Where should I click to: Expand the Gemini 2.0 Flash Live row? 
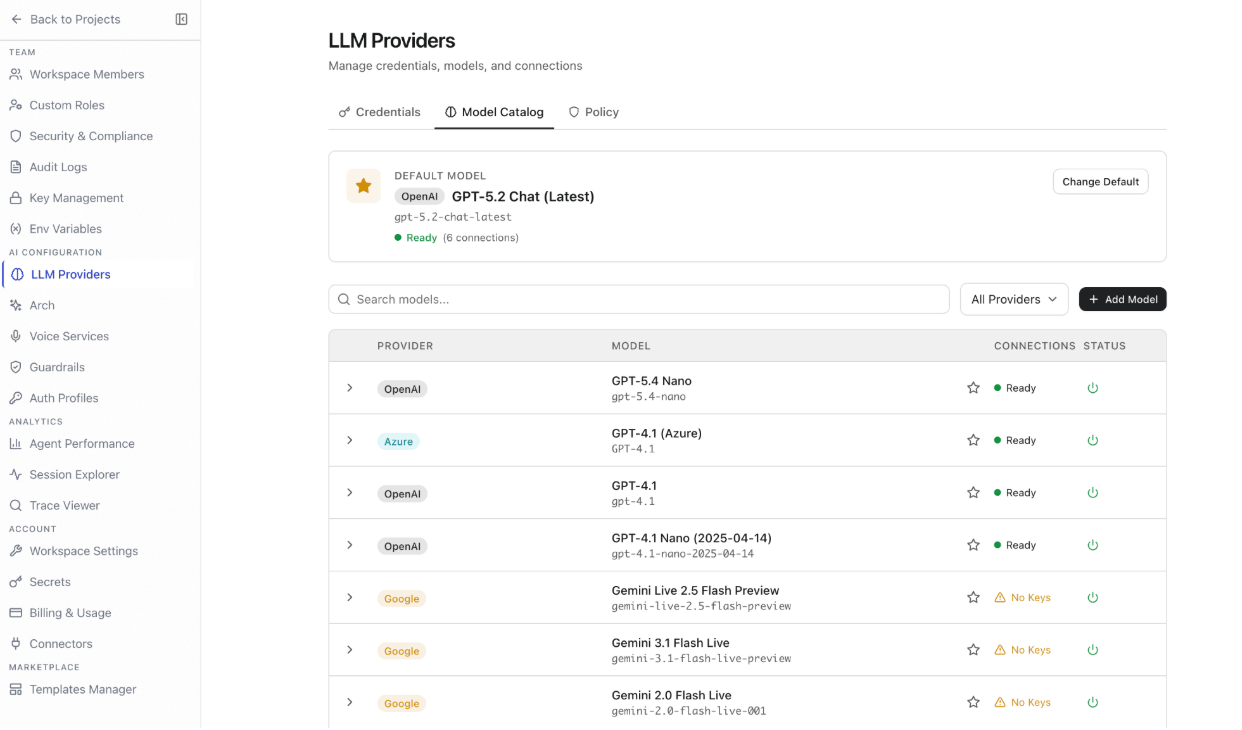[350, 702]
